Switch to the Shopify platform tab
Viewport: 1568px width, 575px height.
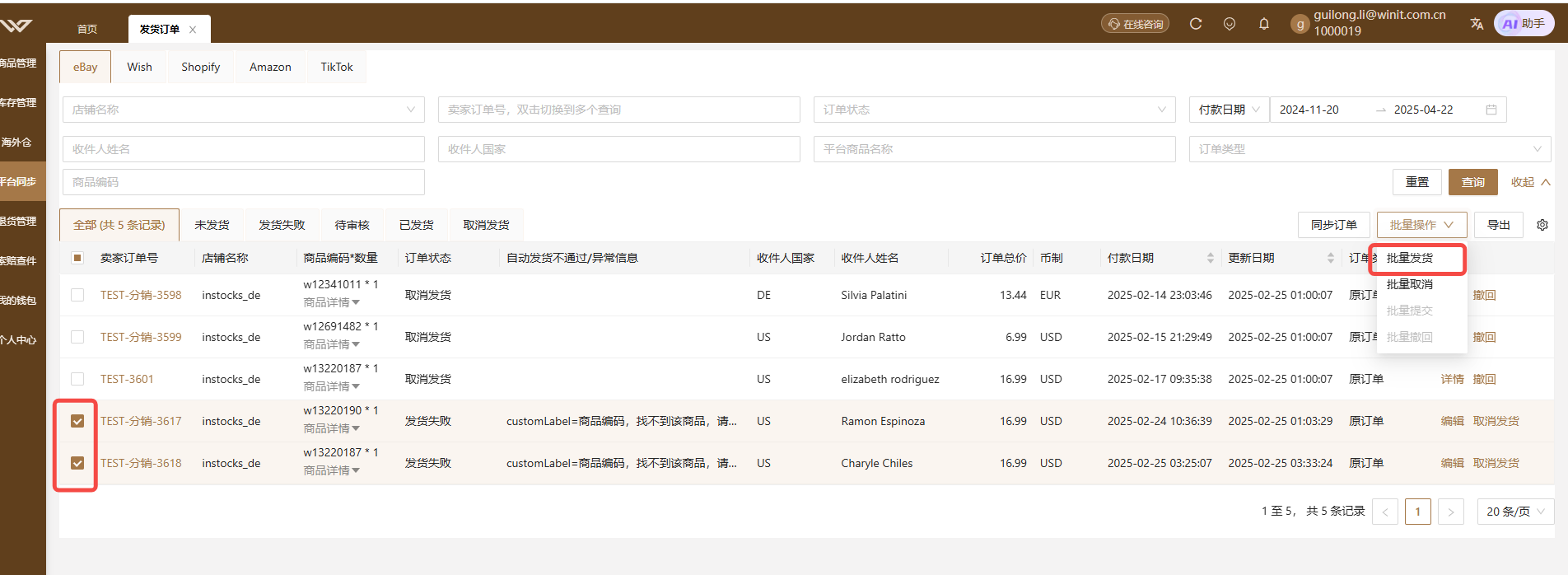(200, 67)
